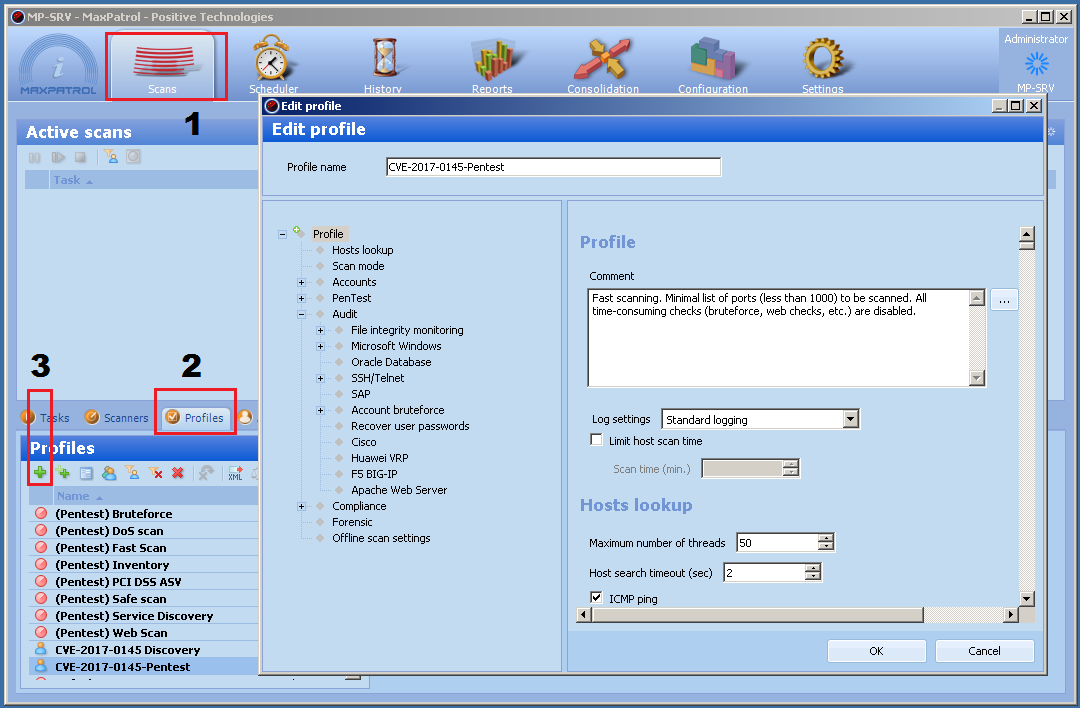1080x708 pixels.
Task: Expand the PenTest tree node
Action: coord(301,298)
